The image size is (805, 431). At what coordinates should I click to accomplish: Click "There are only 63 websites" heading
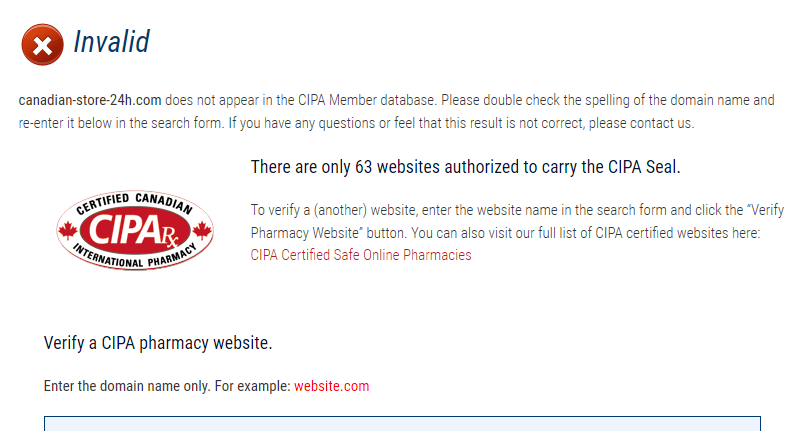click(465, 167)
